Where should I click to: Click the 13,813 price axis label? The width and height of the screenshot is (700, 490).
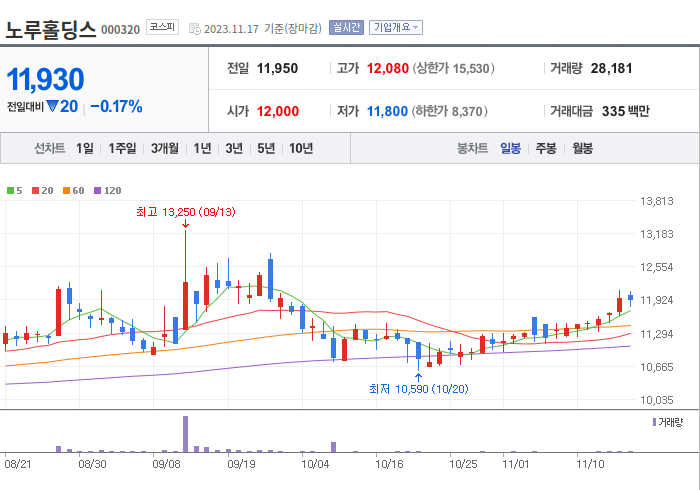[657, 201]
